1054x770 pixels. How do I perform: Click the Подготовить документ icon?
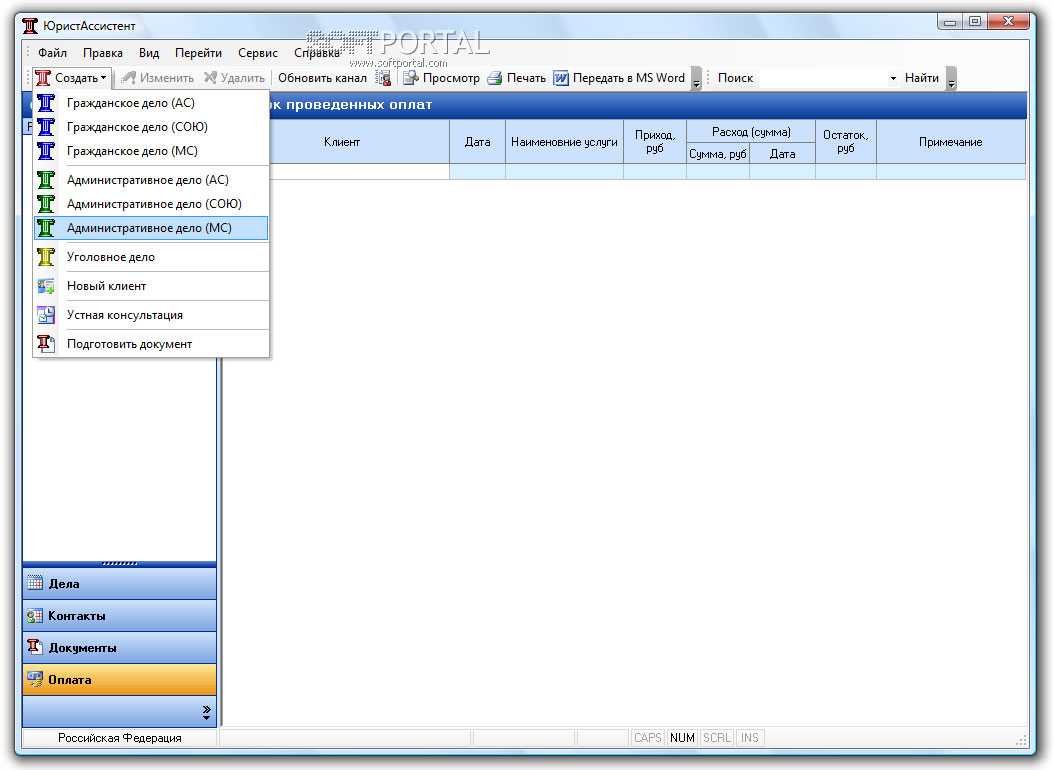point(46,344)
